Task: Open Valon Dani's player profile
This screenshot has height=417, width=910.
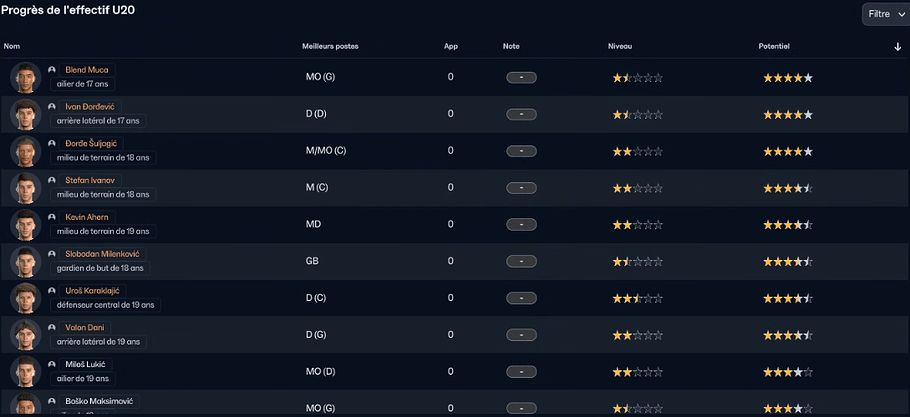Action: (x=85, y=328)
